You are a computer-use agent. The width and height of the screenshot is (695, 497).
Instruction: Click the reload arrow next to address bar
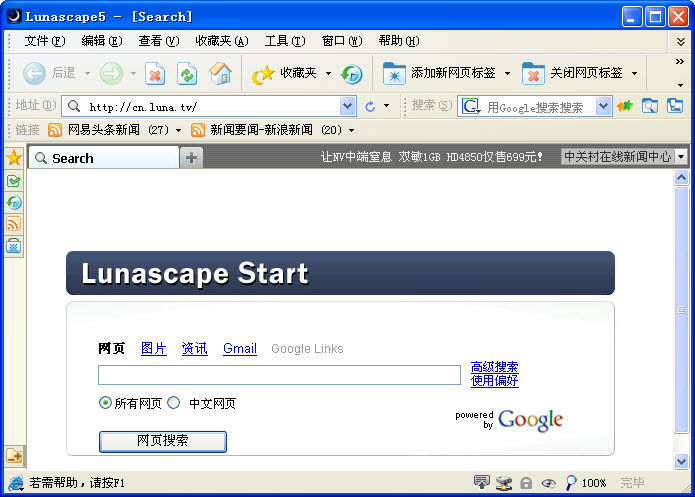pos(370,106)
